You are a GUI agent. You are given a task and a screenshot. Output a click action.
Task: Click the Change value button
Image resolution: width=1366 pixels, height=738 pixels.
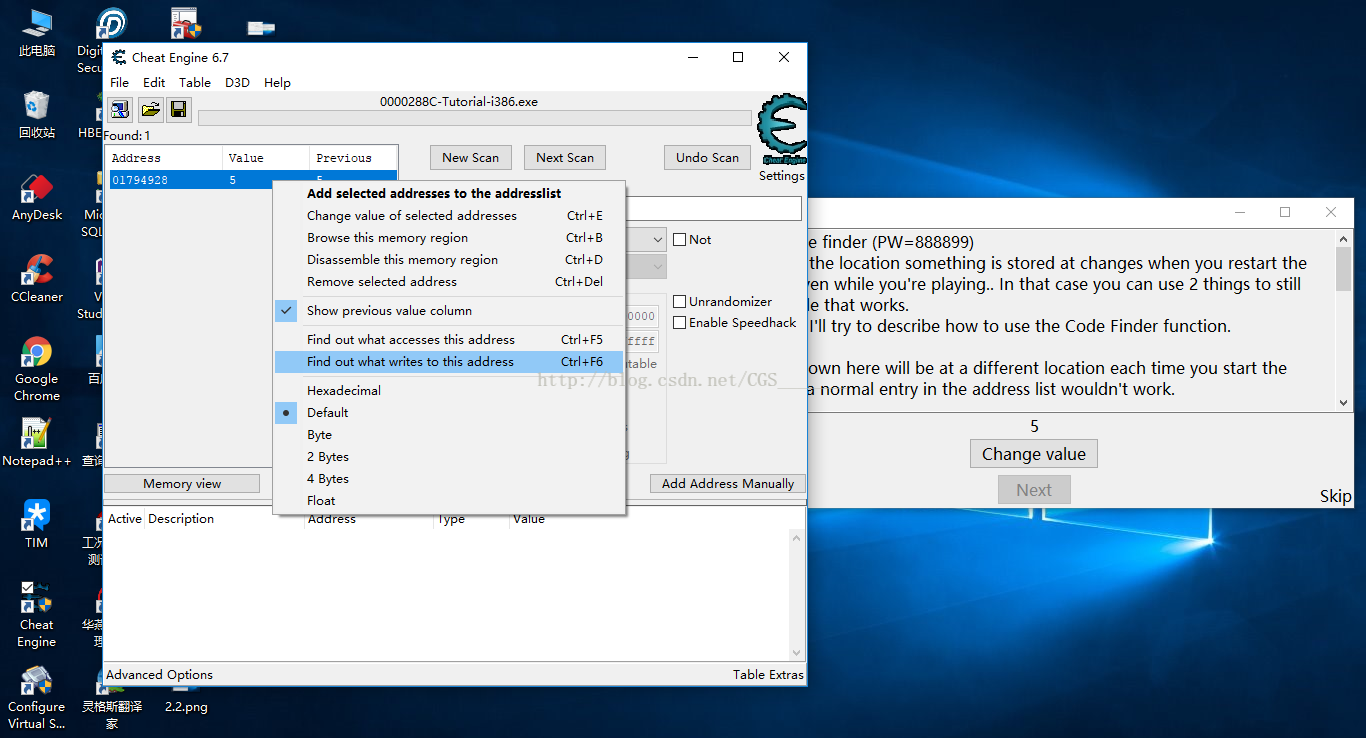point(1034,454)
